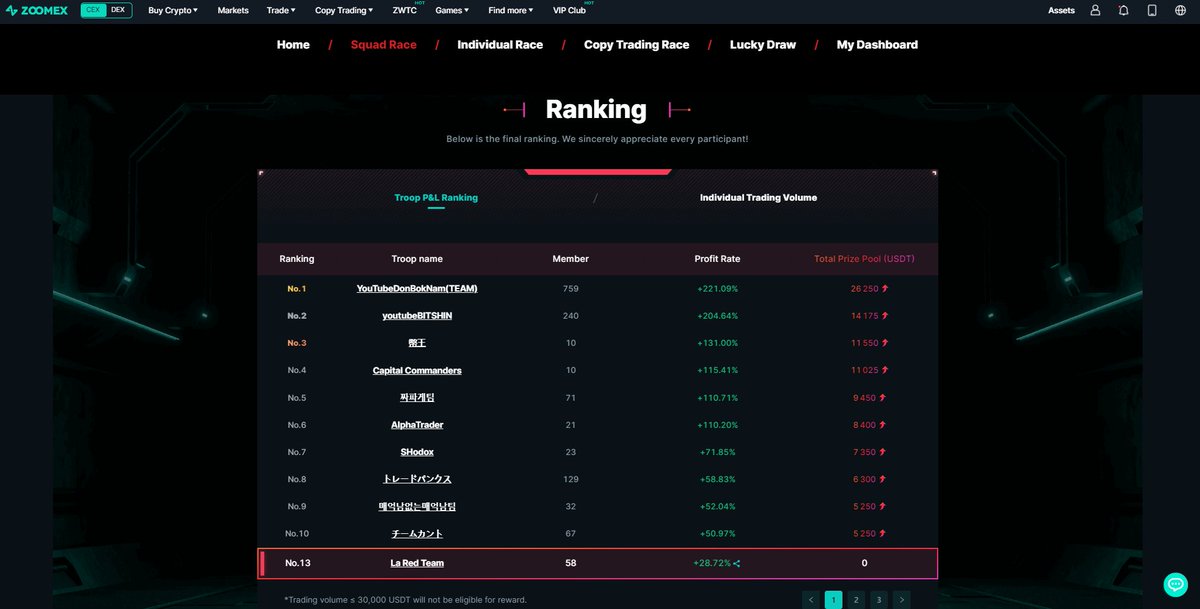The width and height of the screenshot is (1200, 609).
Task: Click Total Prize Pool (USDT) header
Action: (864, 259)
